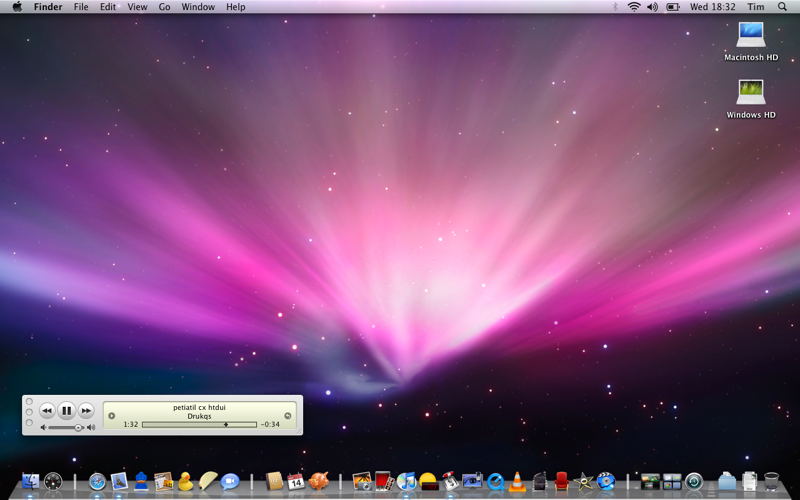Open Exposé icon in the Dock
This screenshot has width=800, height=500.
pyautogui.click(x=650, y=482)
